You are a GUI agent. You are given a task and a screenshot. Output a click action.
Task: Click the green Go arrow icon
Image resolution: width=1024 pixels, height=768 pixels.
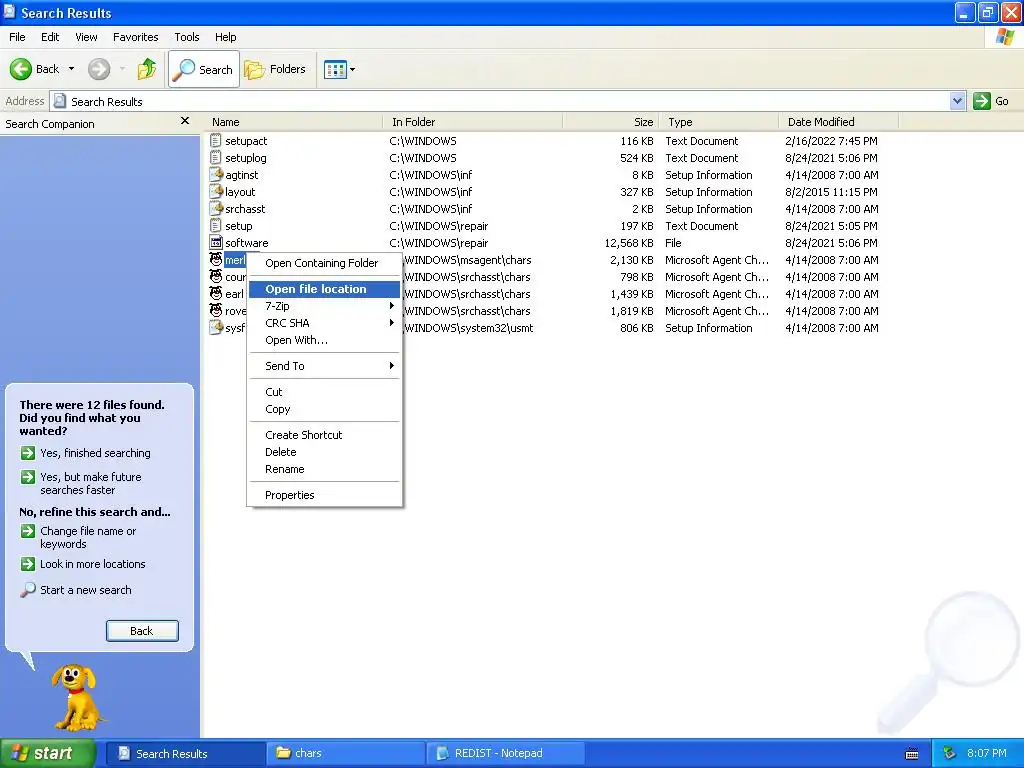coord(982,101)
